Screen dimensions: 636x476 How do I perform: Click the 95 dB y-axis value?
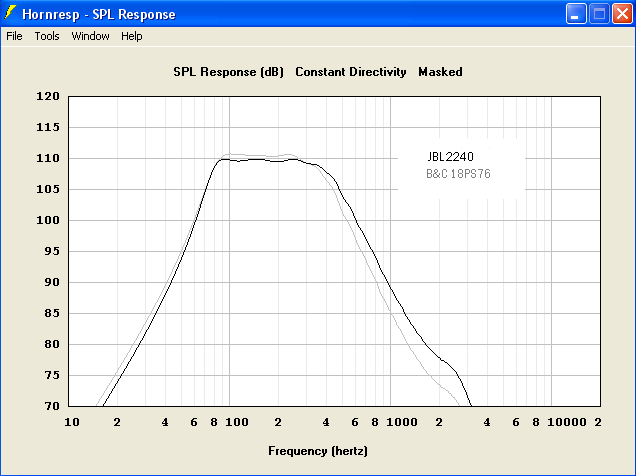[x=52, y=251]
